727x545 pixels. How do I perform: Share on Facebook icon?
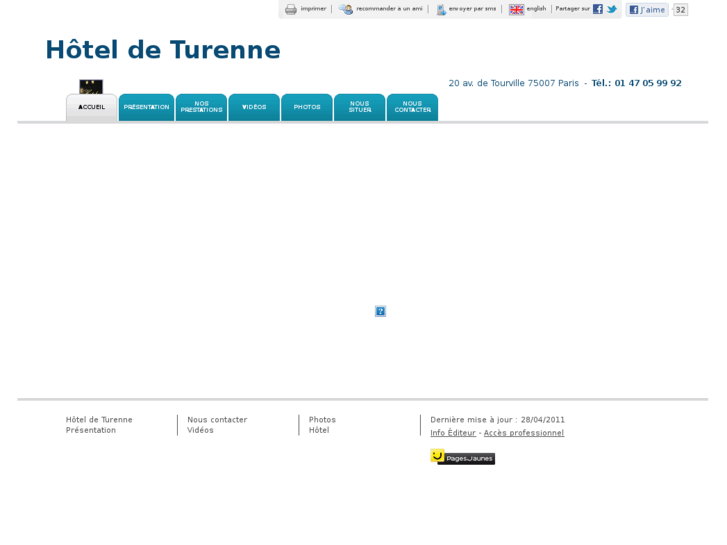click(x=598, y=9)
